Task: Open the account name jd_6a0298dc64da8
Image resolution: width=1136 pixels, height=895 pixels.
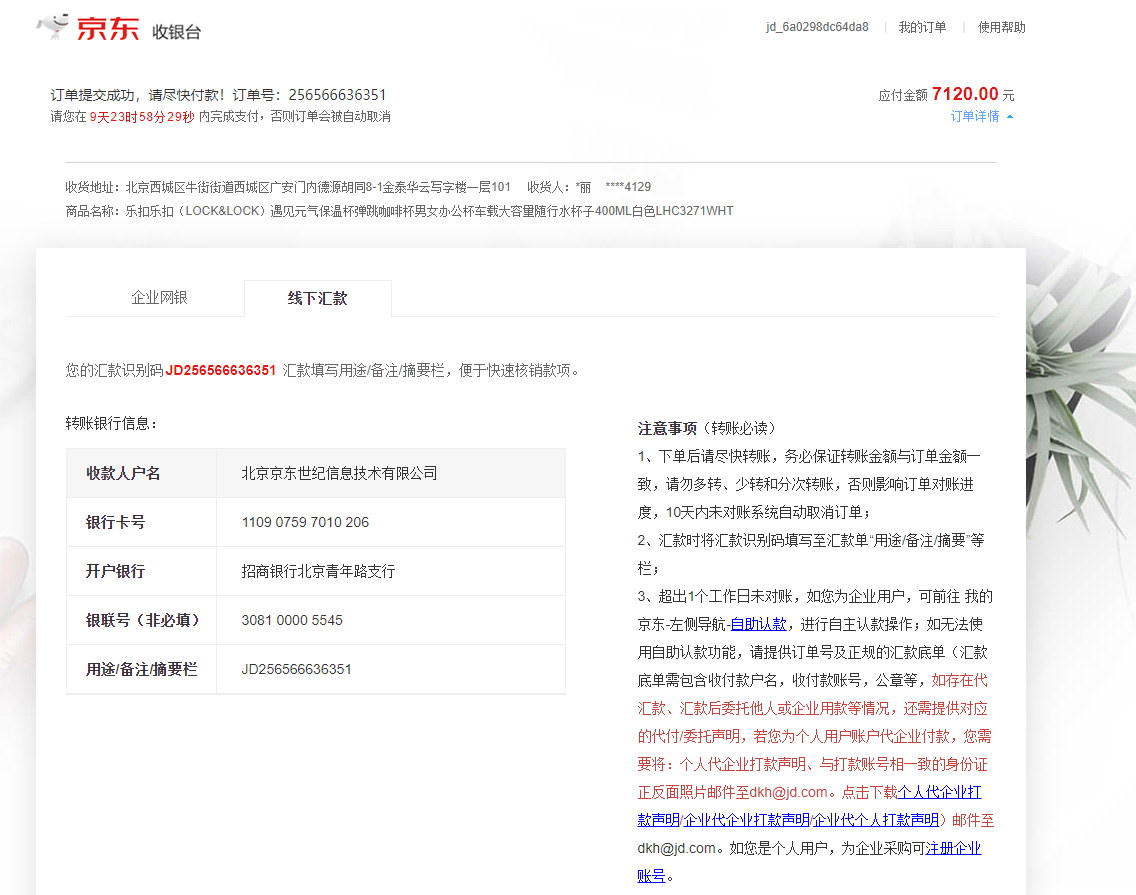Action: point(817,27)
